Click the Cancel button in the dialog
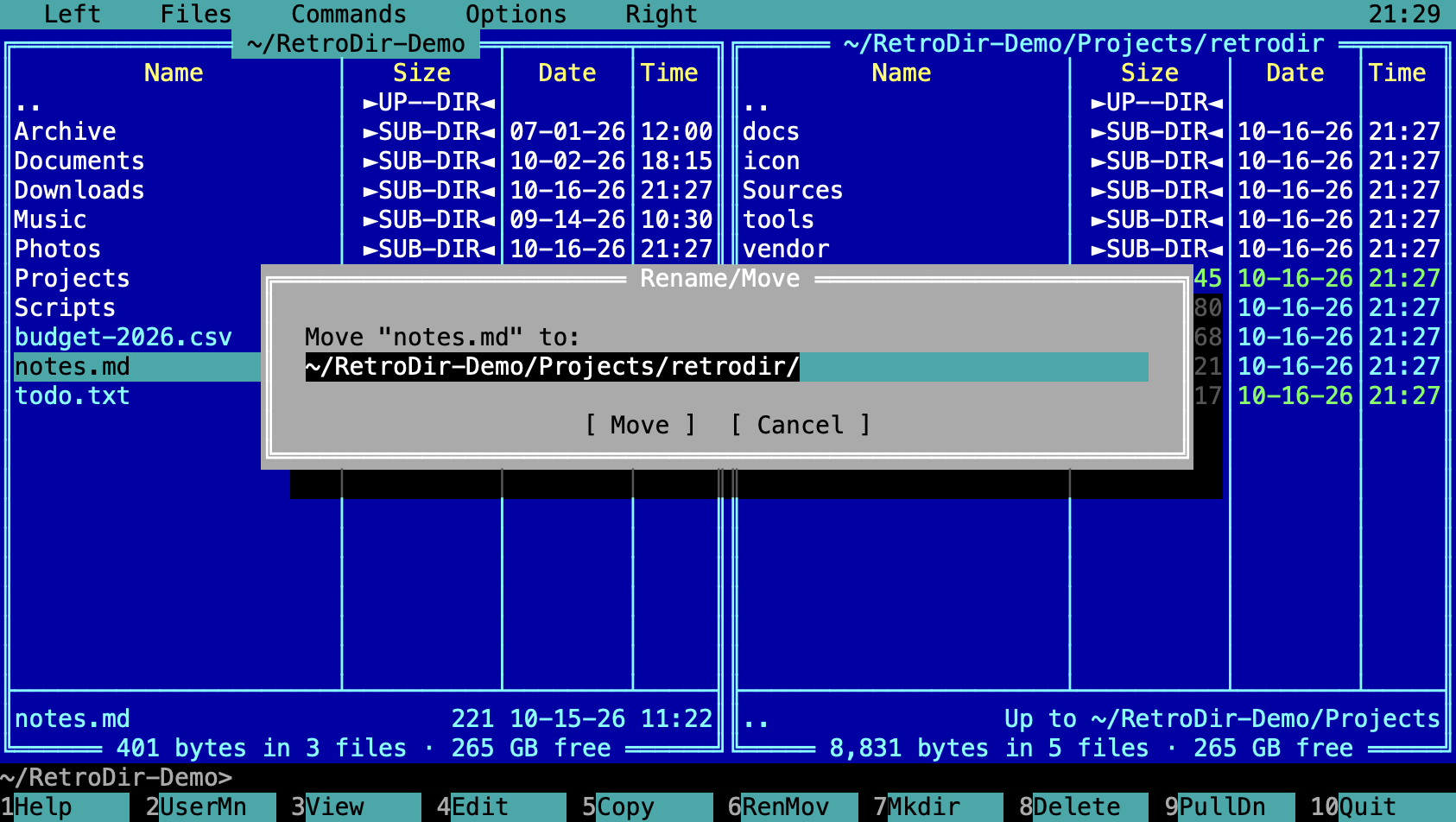This screenshot has width=1456, height=822. click(801, 425)
